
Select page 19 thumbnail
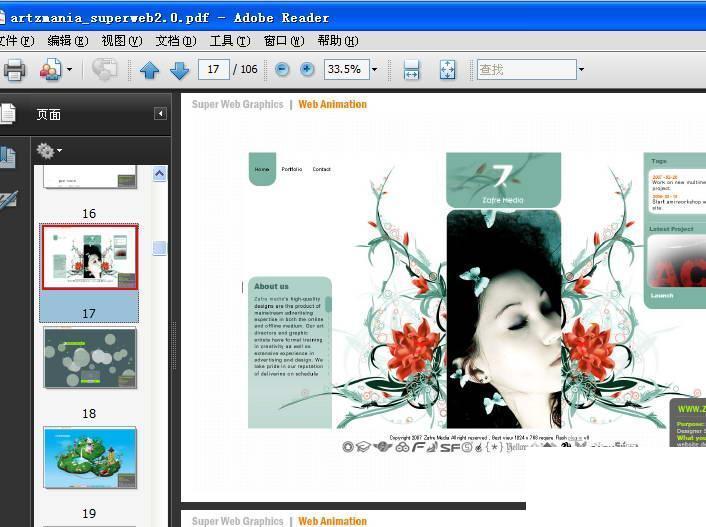tap(90, 458)
